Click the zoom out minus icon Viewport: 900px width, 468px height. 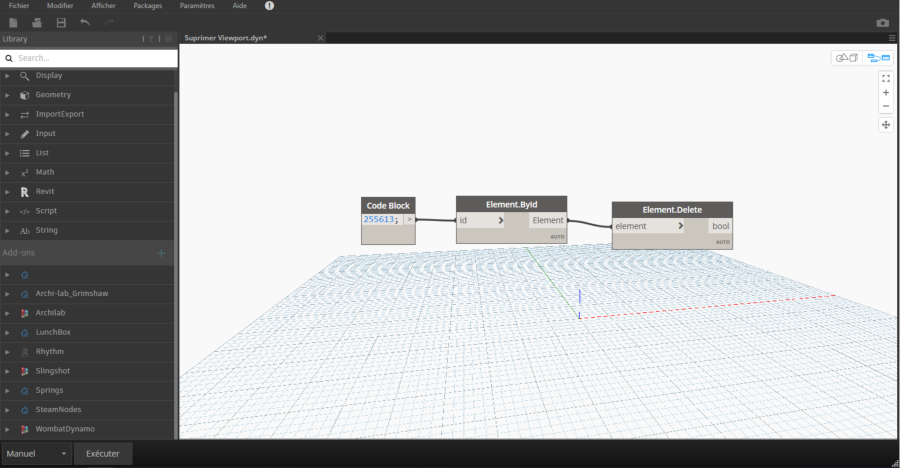(886, 106)
